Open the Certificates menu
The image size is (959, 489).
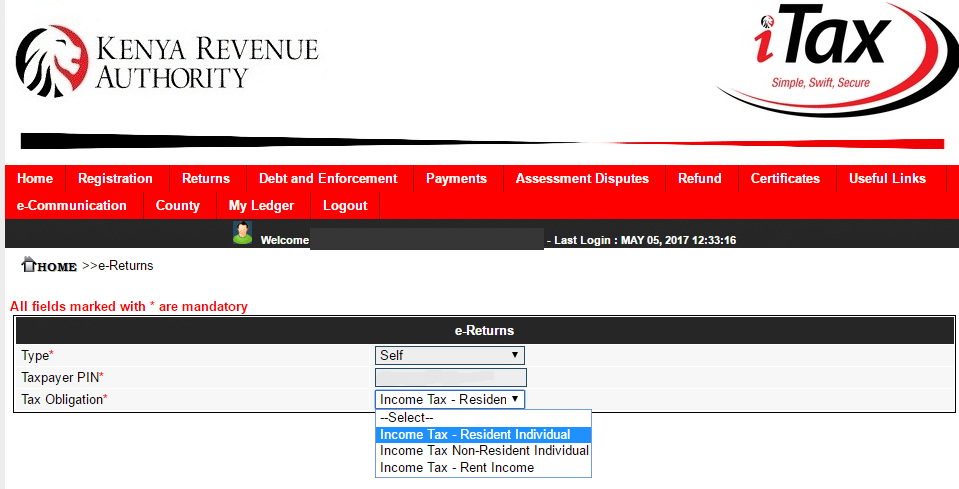click(785, 179)
